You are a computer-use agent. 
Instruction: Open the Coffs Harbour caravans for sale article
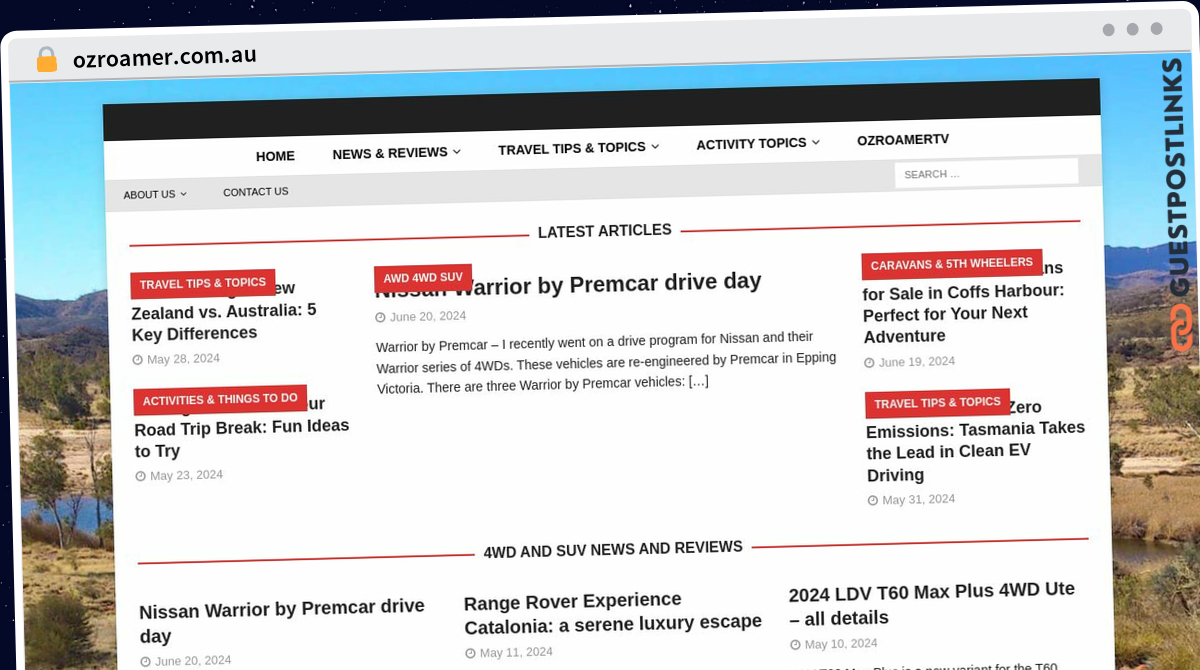point(963,302)
